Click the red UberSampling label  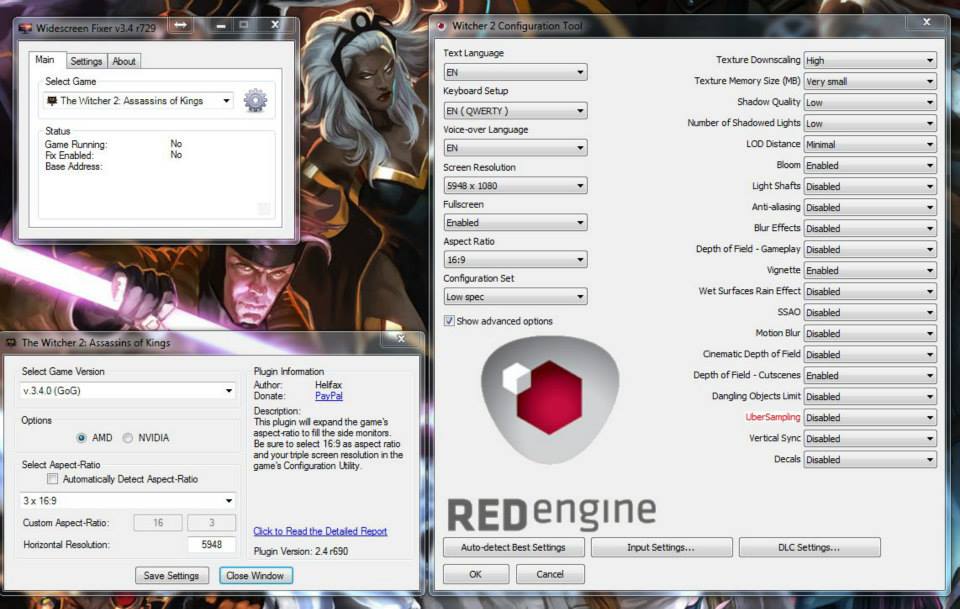click(773, 417)
